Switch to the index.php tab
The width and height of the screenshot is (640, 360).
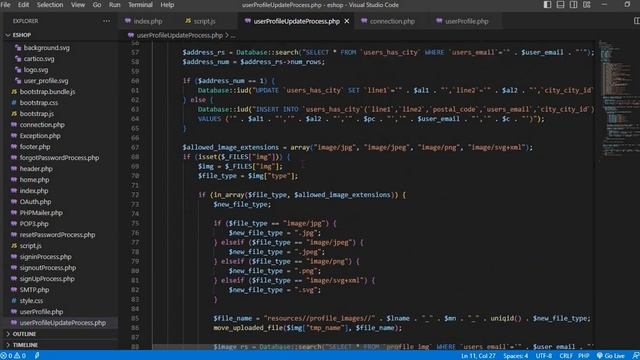click(x=148, y=21)
